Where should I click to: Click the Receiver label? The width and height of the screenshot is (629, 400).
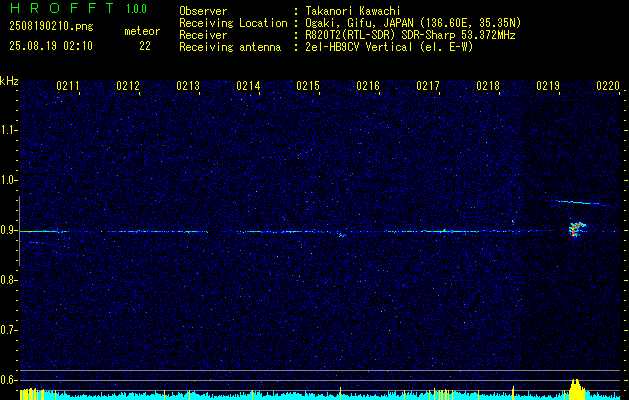pos(203,35)
